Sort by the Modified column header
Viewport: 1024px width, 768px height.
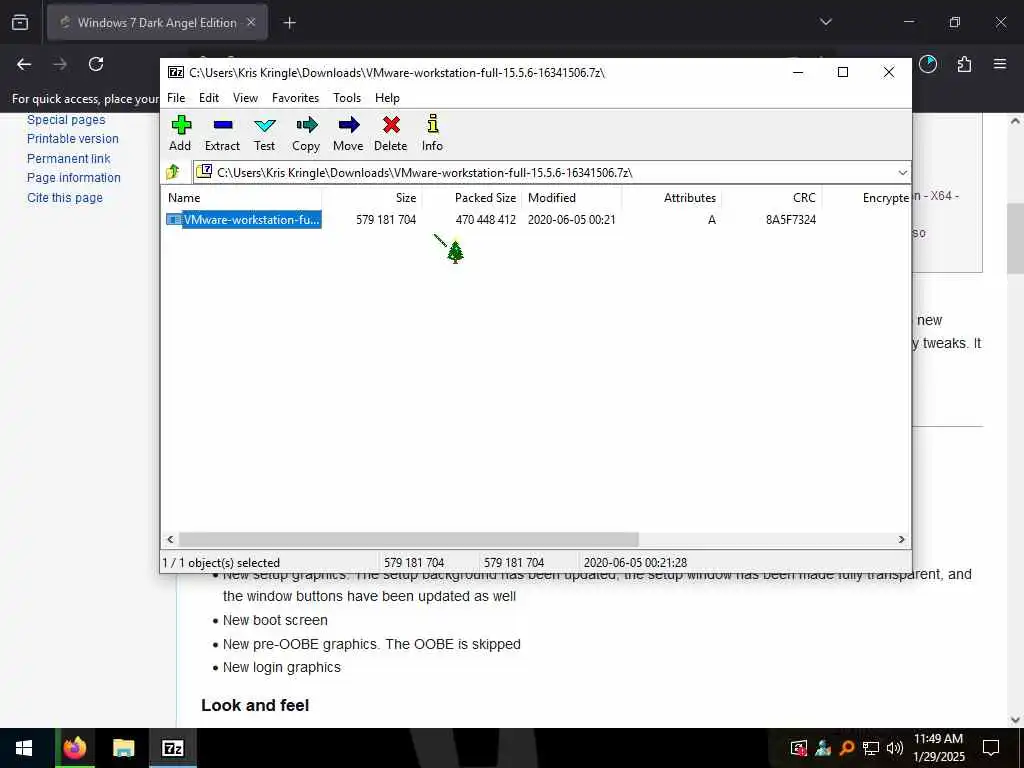coord(571,198)
